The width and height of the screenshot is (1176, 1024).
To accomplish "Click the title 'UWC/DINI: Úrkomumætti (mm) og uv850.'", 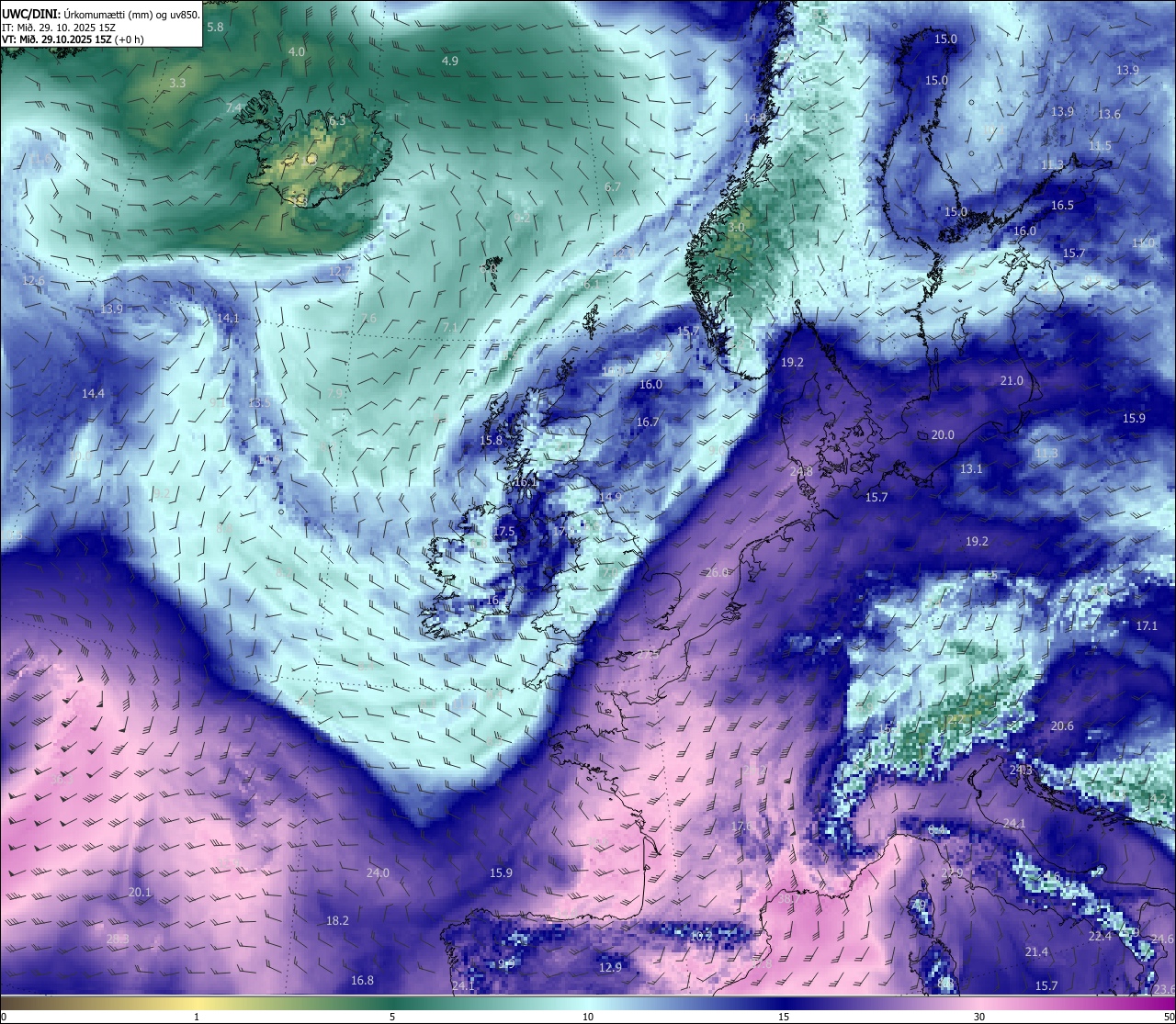I will [x=101, y=14].
